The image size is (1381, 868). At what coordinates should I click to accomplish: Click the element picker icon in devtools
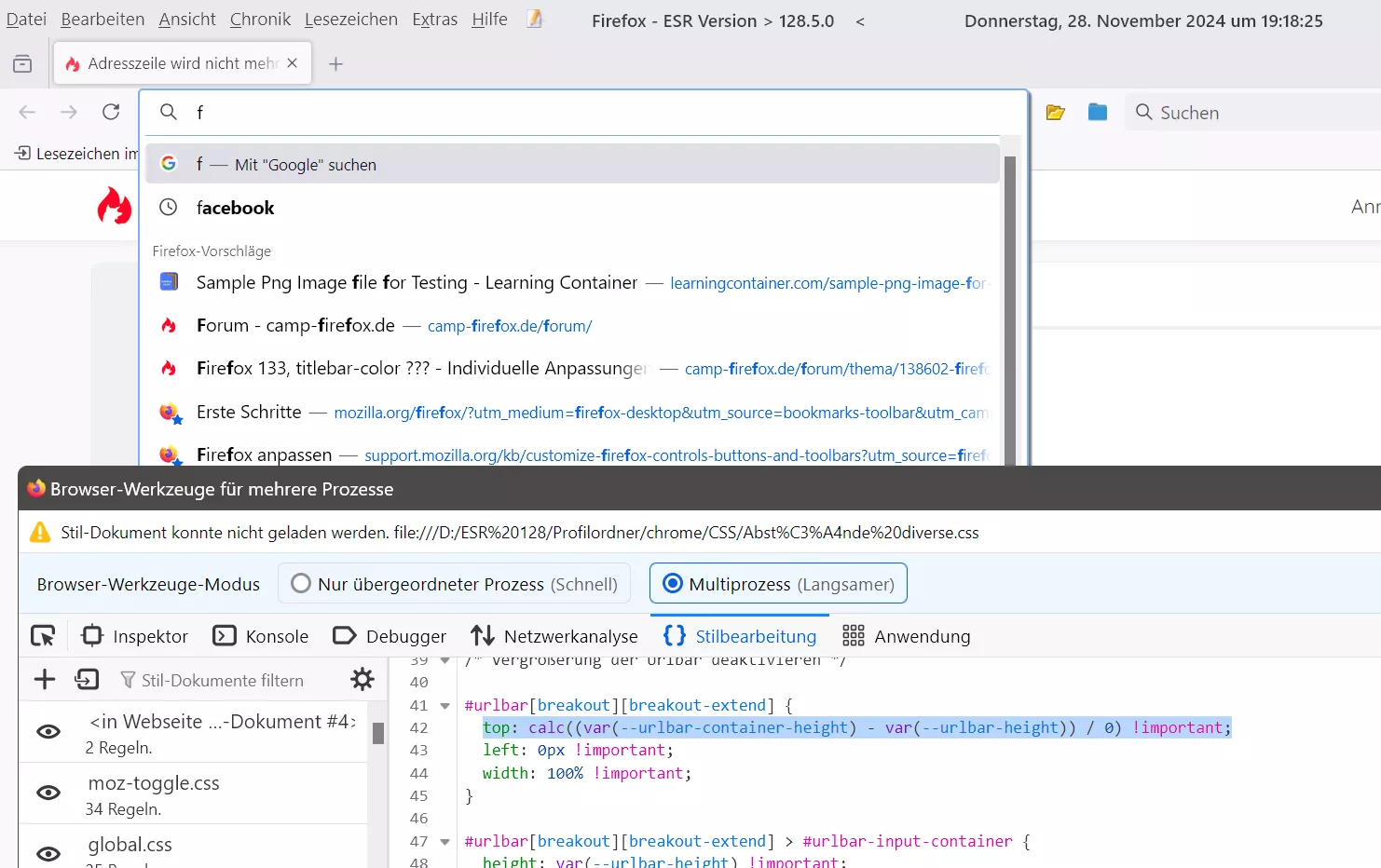pos(43,636)
